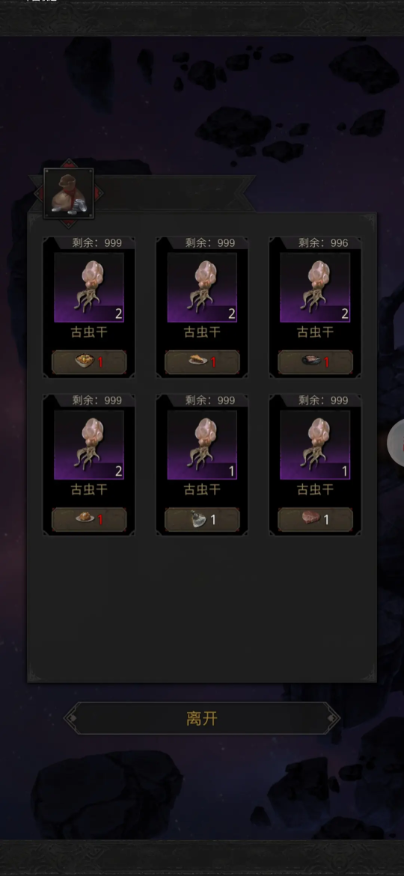
Task: Click the food bowl currency icon
Action: tap(84, 361)
